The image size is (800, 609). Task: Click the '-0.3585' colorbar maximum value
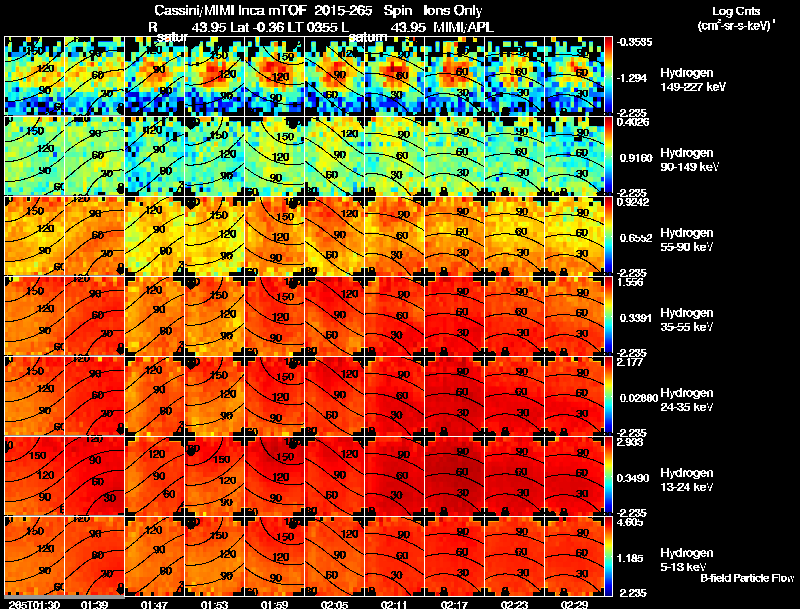(x=634, y=42)
